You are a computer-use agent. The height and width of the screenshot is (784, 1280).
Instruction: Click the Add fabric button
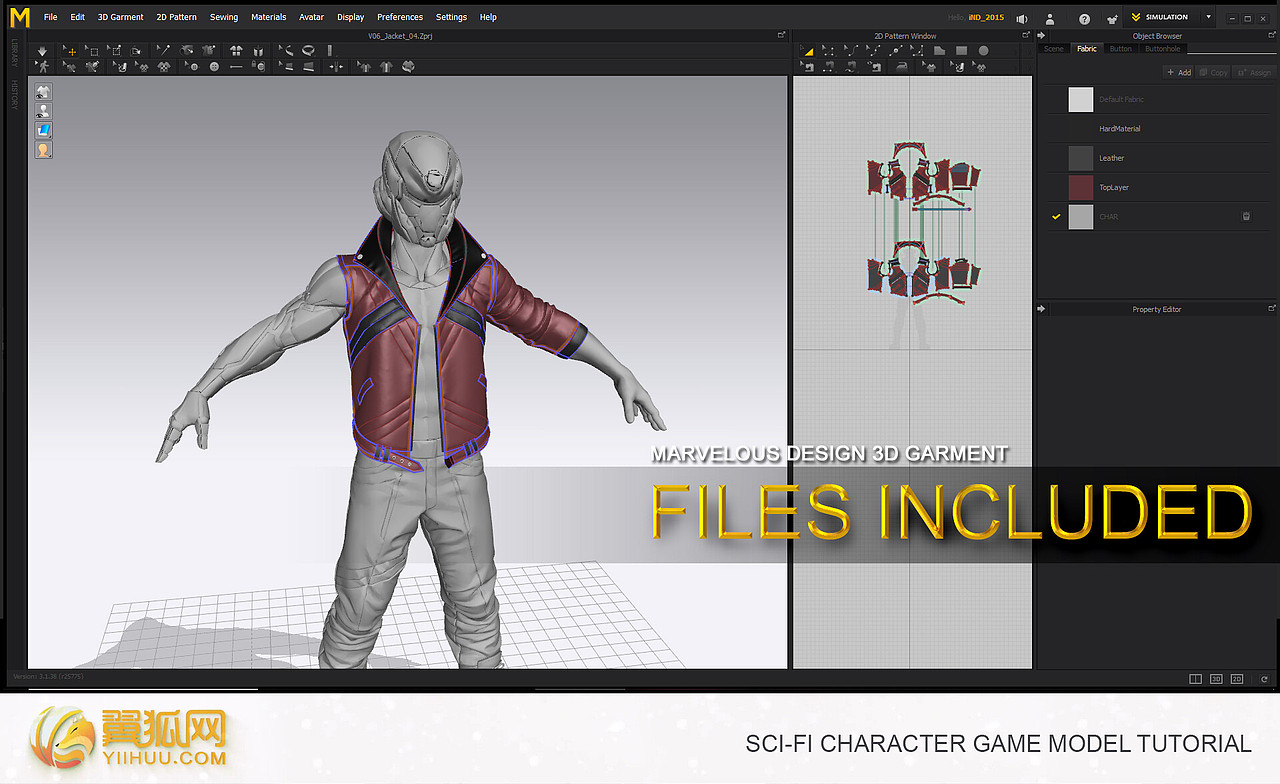1179,72
